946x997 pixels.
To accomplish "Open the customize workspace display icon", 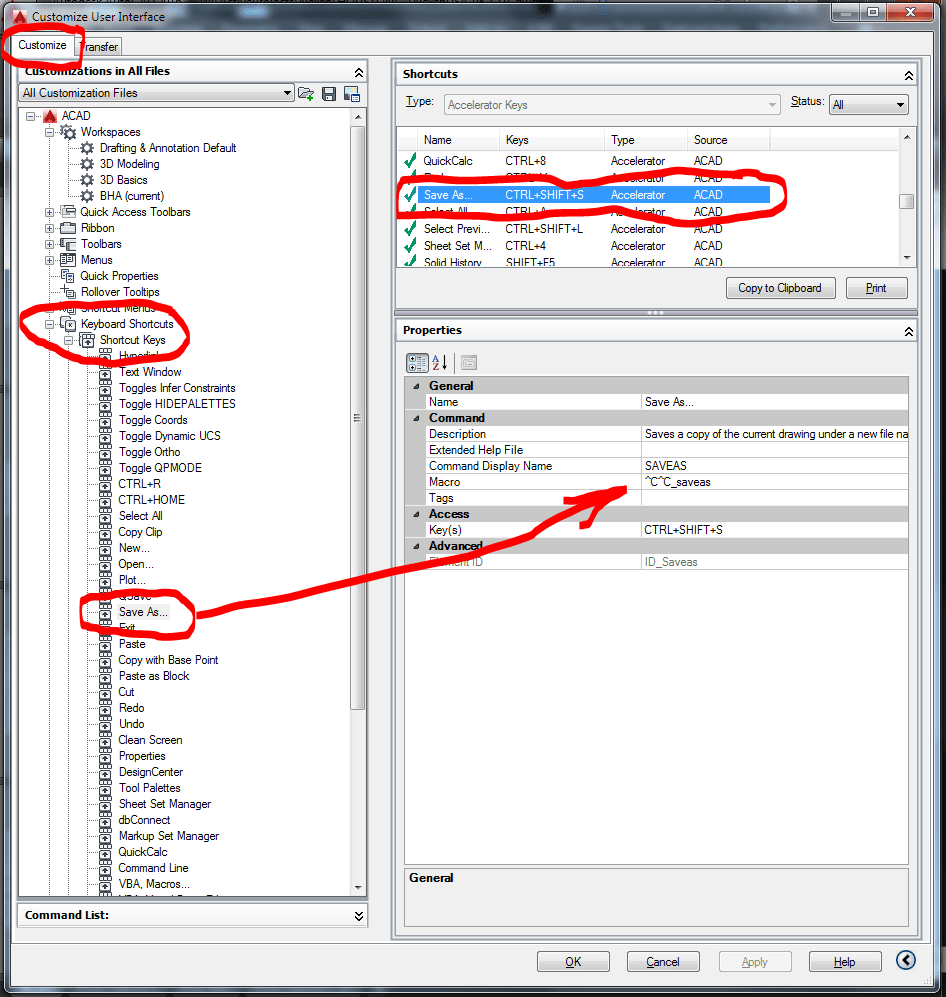I will pyautogui.click(x=351, y=93).
